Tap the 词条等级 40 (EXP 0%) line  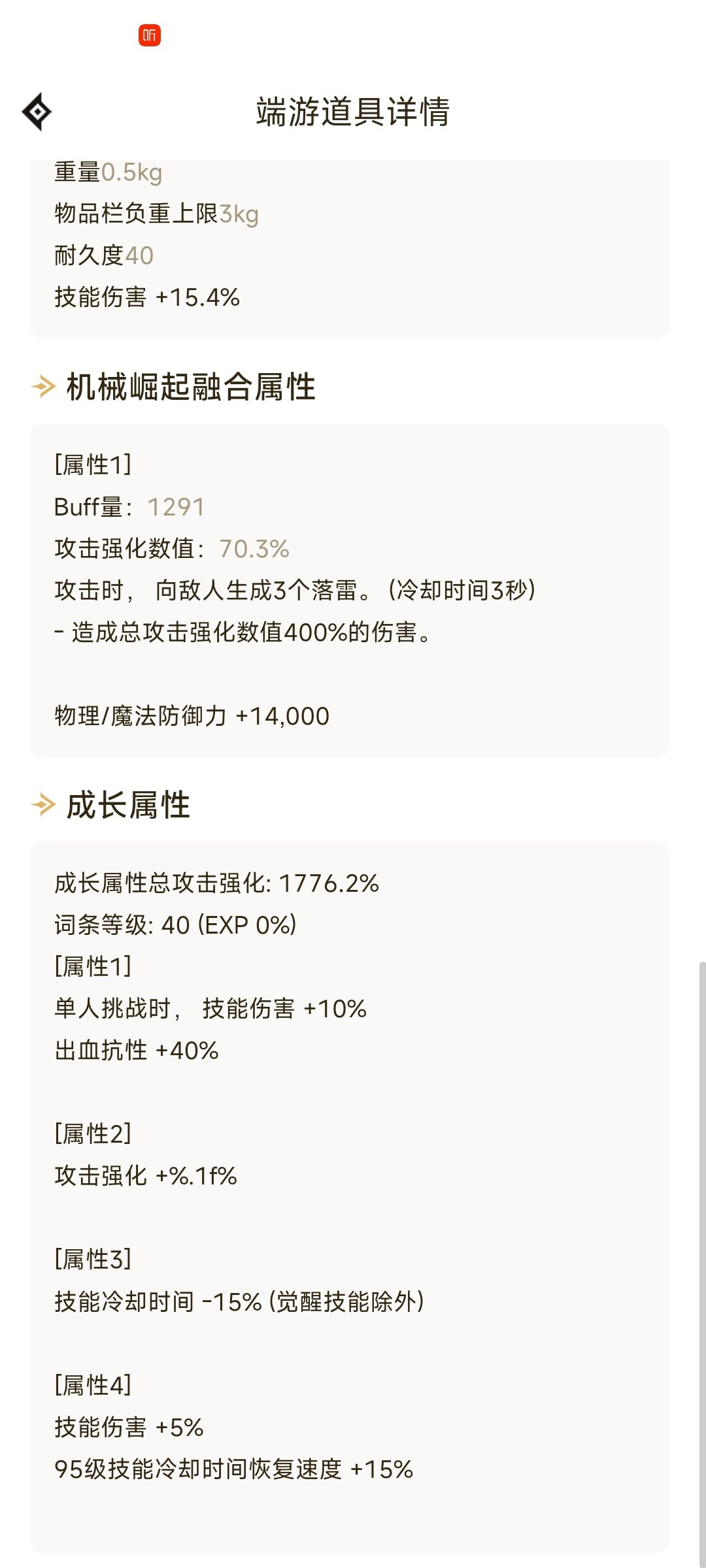[x=175, y=925]
